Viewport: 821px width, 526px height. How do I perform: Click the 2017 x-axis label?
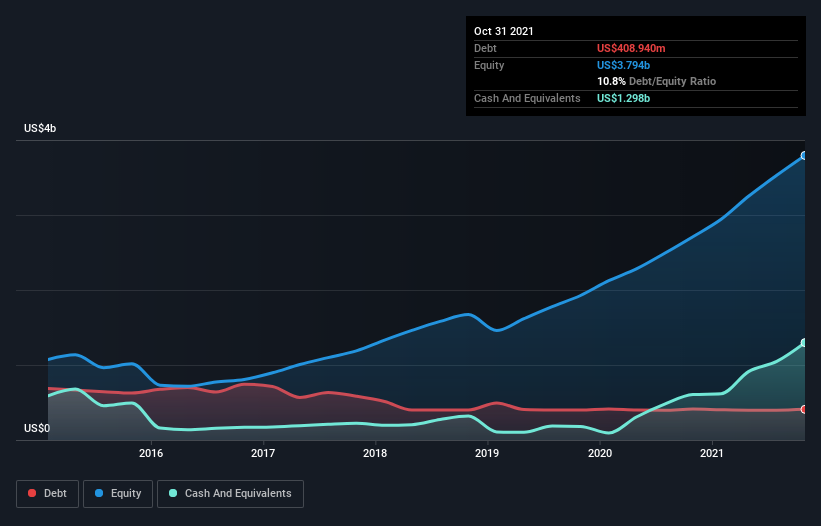coord(263,453)
